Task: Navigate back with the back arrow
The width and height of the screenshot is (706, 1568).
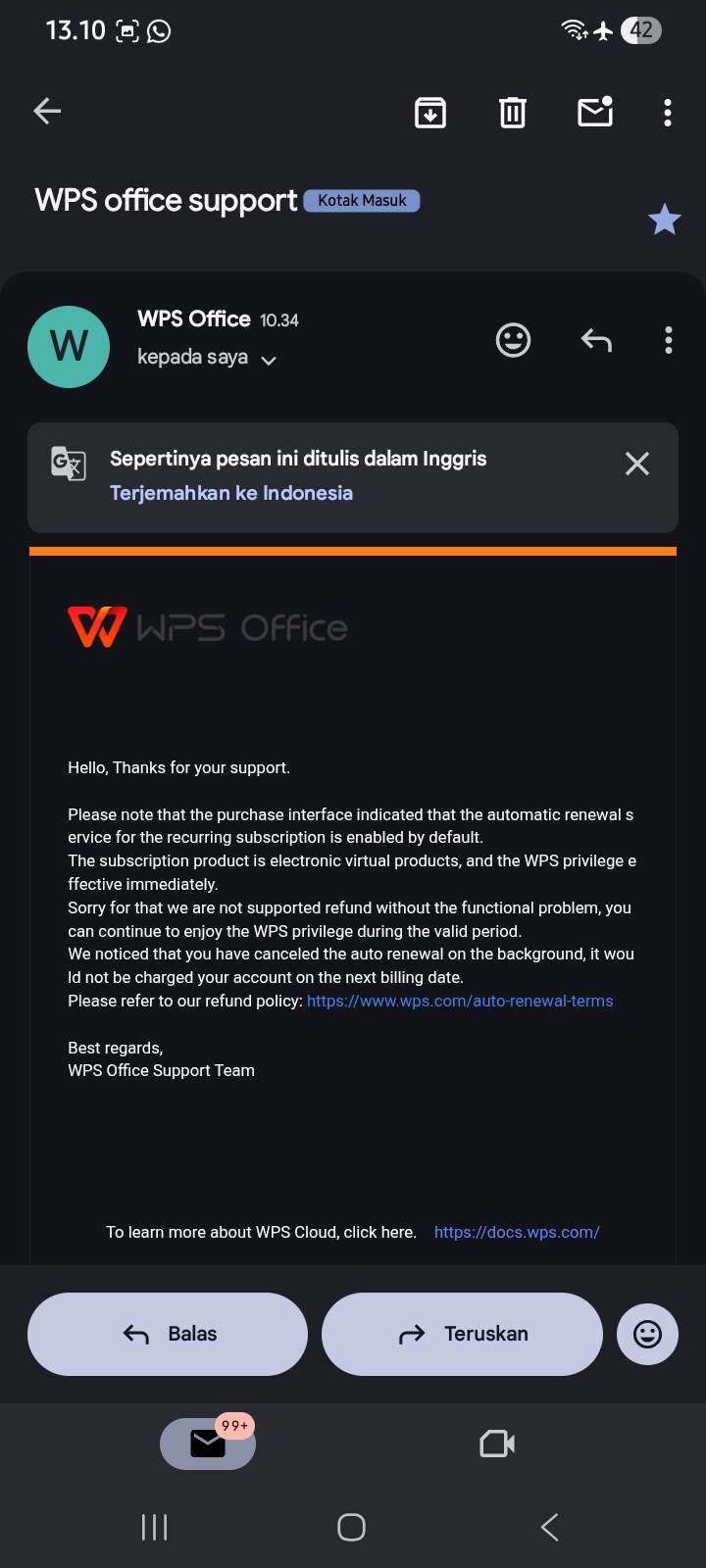Action: tap(46, 111)
